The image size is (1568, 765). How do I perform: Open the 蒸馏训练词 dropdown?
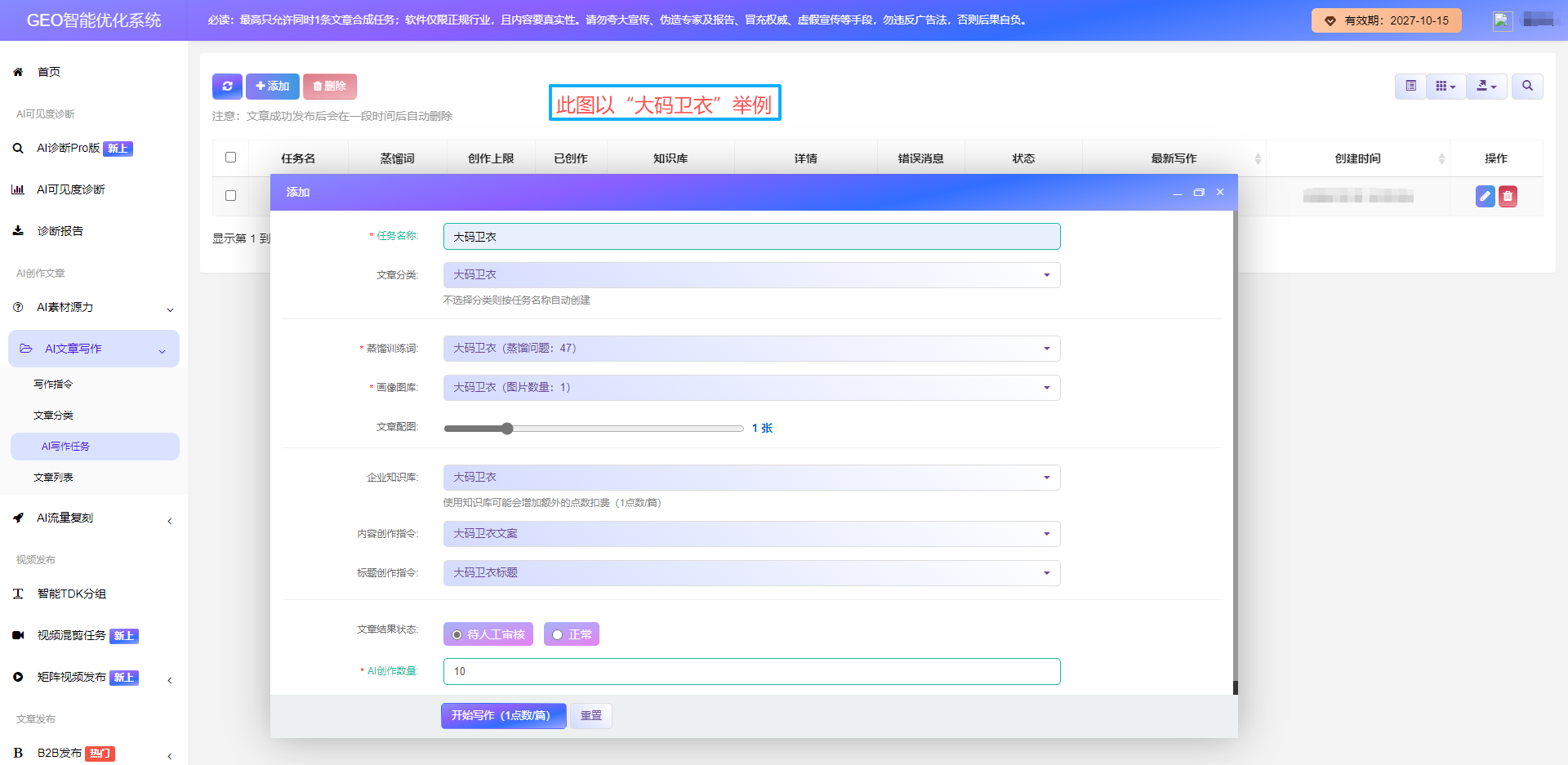point(751,349)
